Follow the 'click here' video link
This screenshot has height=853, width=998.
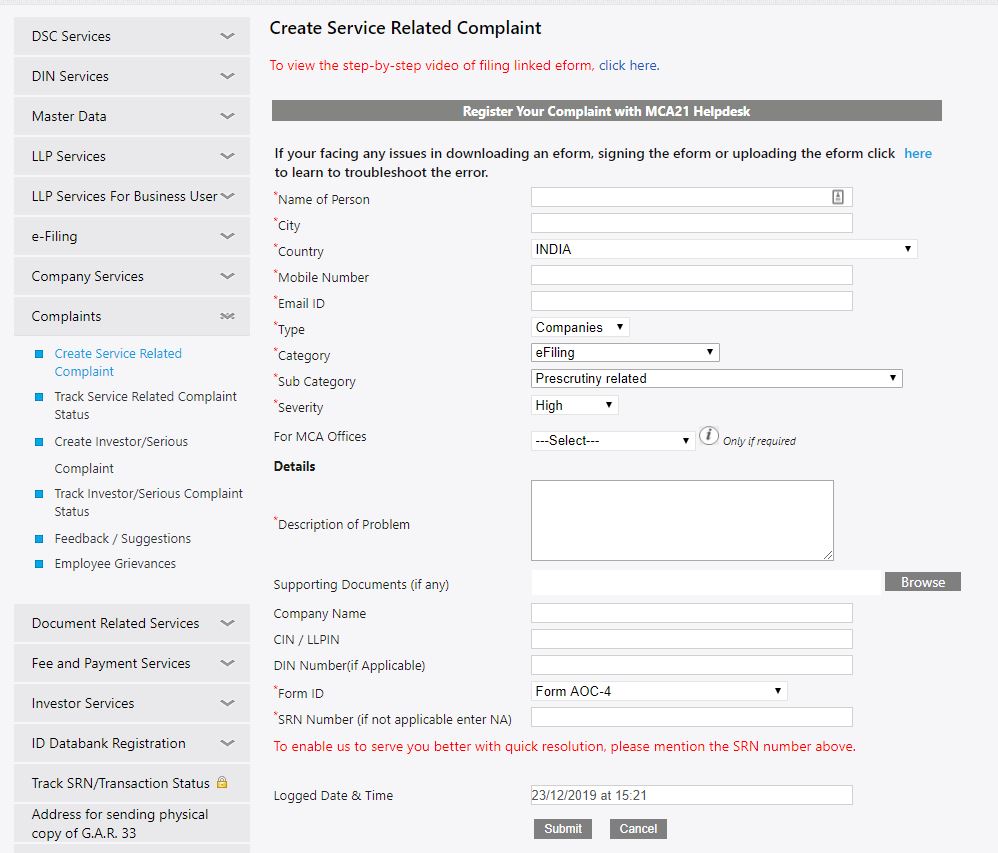pos(628,66)
